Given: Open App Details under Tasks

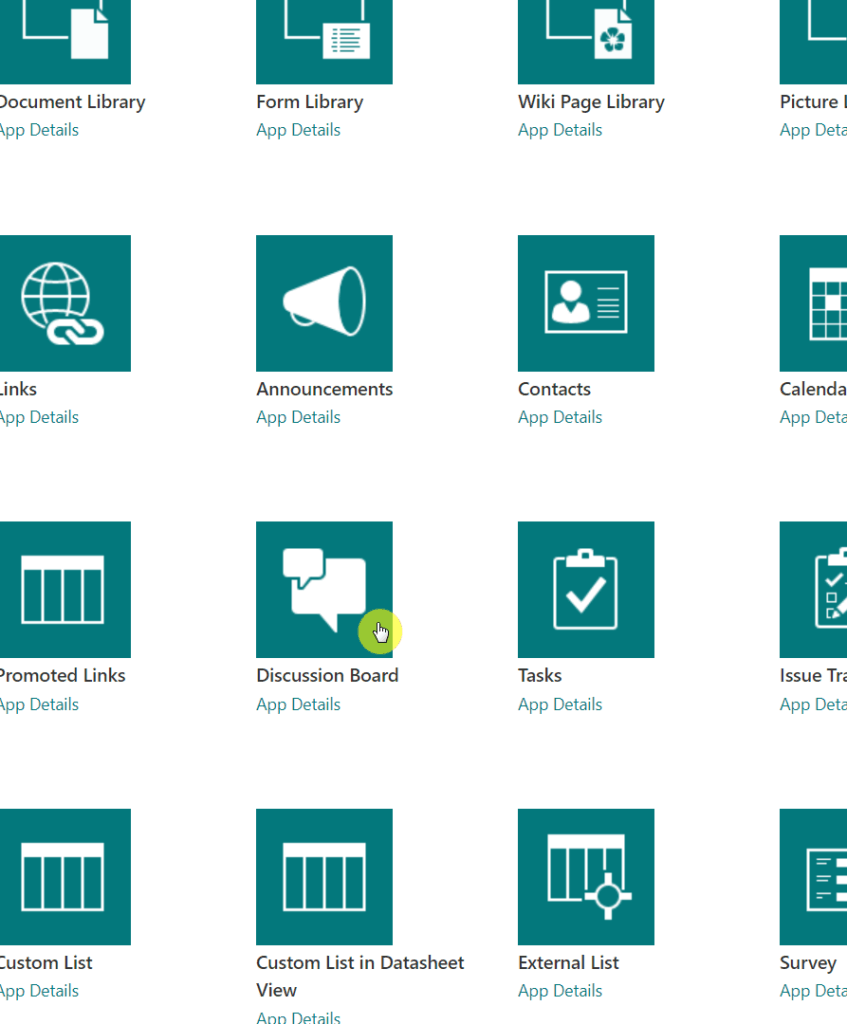Looking at the screenshot, I should (560, 705).
